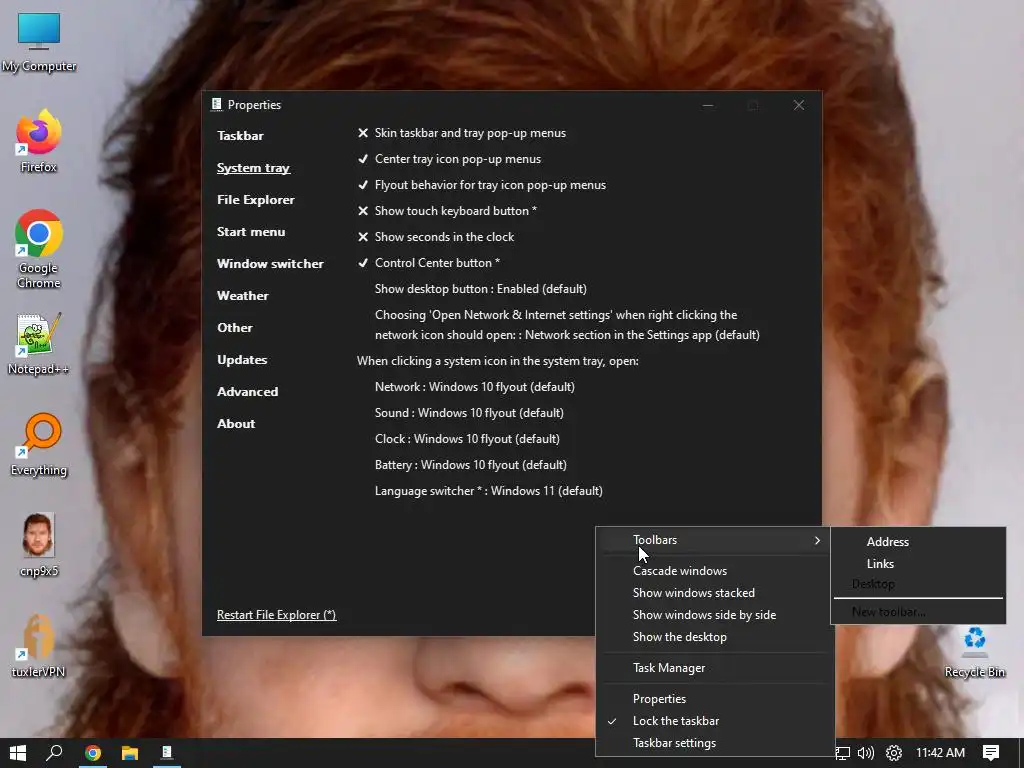Click the settings gear tray icon

coord(894,753)
